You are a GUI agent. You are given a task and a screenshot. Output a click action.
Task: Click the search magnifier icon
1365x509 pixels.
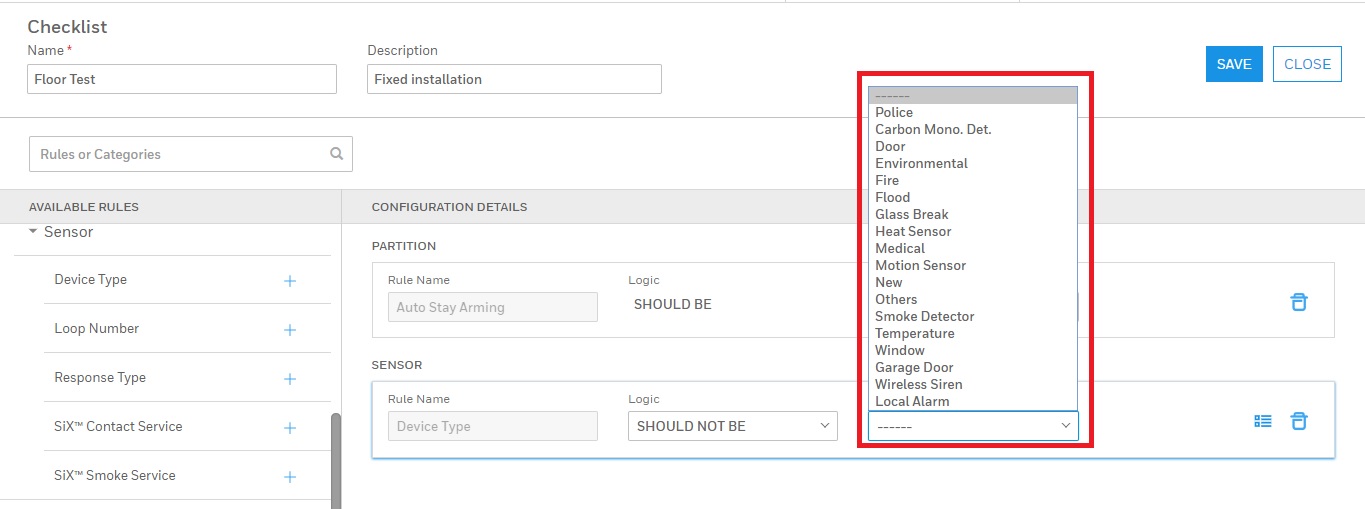337,154
